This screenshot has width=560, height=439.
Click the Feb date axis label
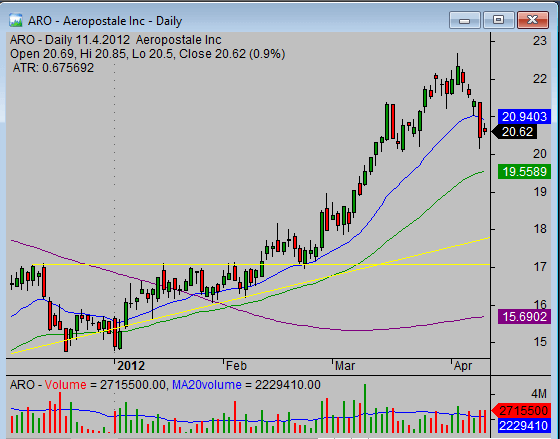[x=237, y=366]
